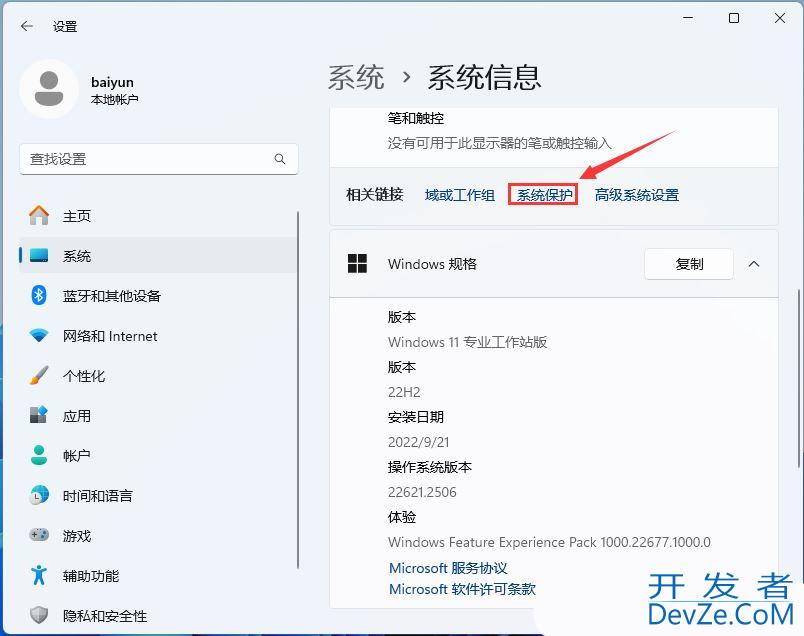Click the Windows logo icon in specifications
The image size is (804, 636).
click(357, 264)
